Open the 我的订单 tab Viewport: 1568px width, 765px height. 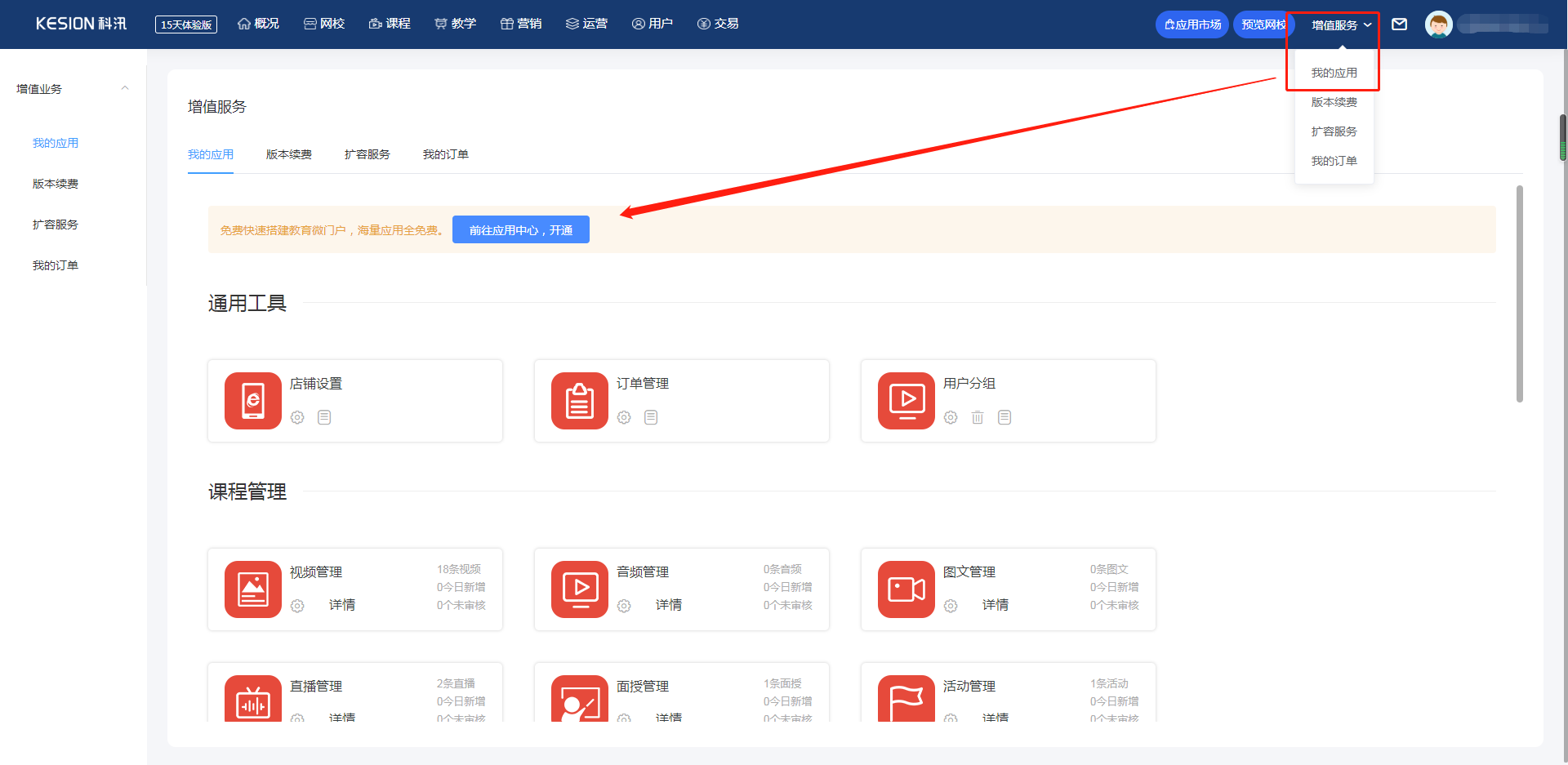(x=445, y=154)
